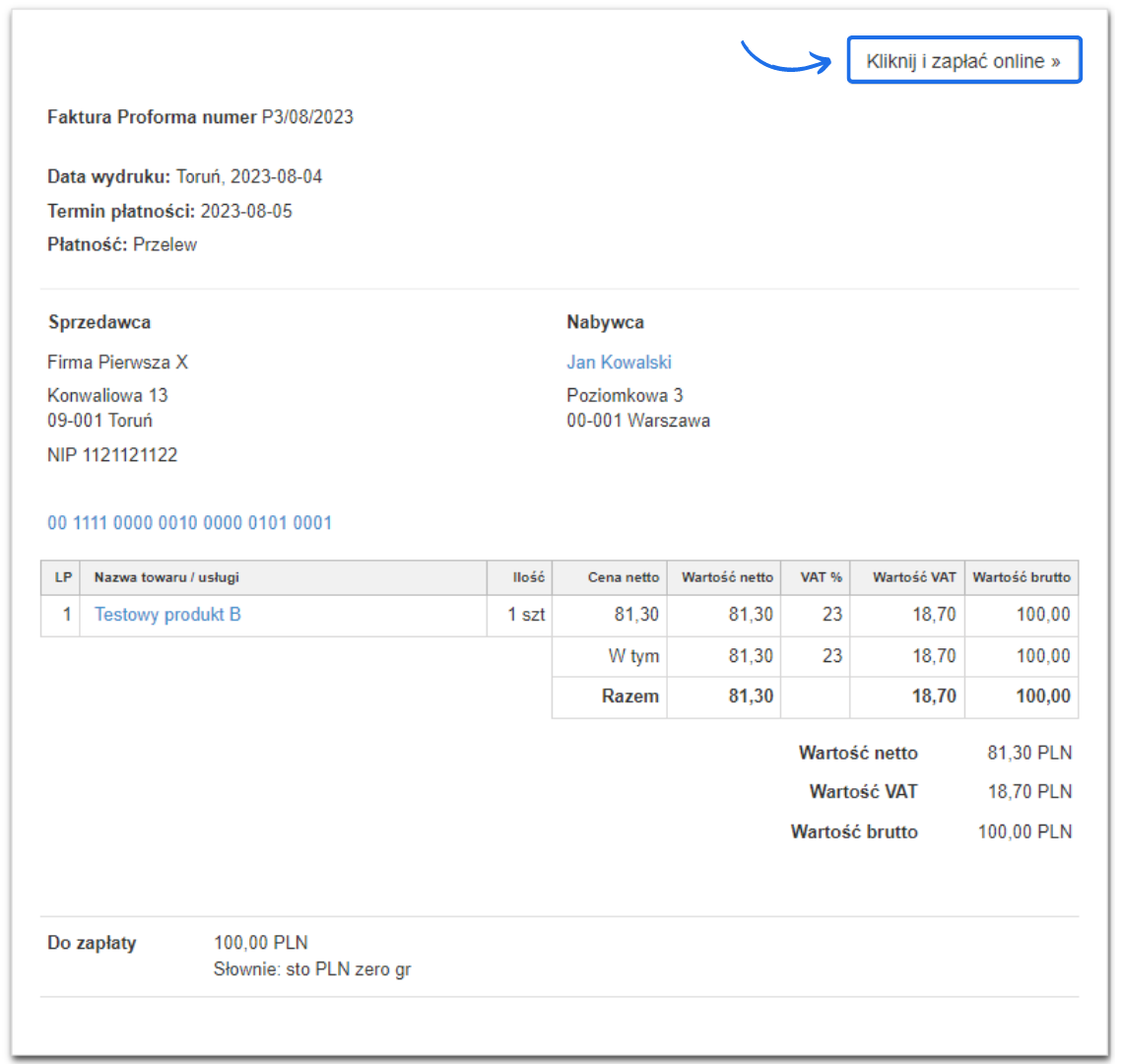Click the blue curved arrow graphic
Screen dimensions: 1122x1064
tap(786, 57)
